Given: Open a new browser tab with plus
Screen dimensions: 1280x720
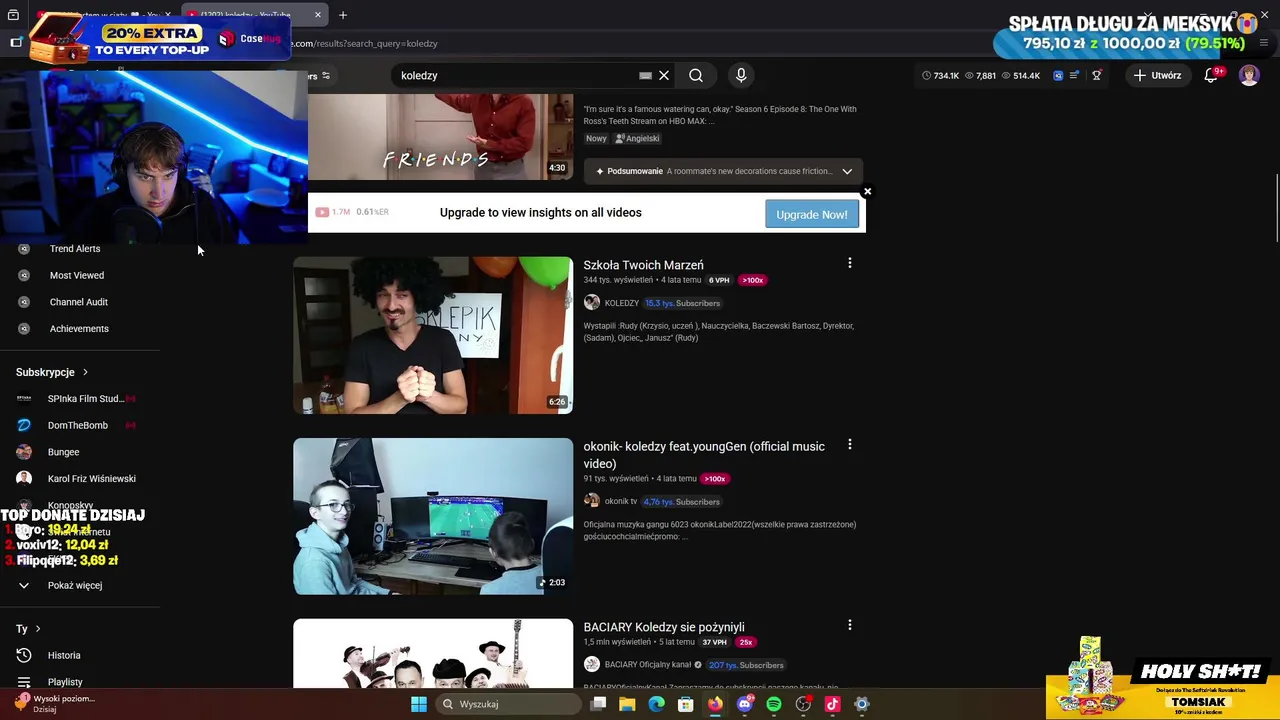Looking at the screenshot, I should pyautogui.click(x=343, y=15).
